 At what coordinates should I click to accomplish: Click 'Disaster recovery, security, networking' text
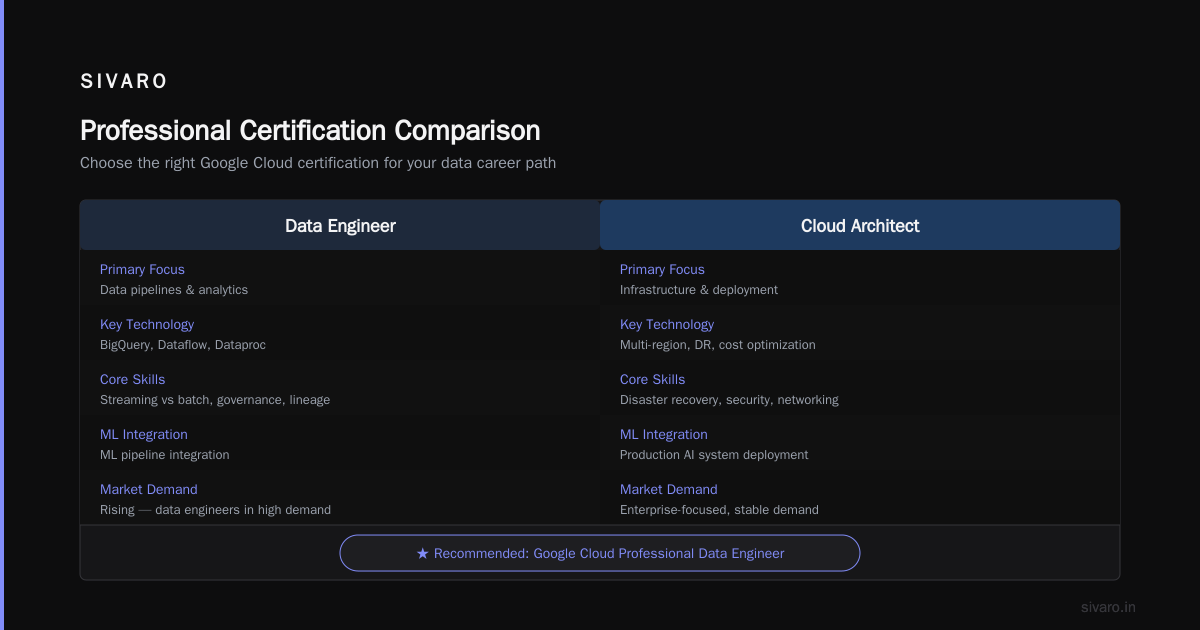point(729,400)
